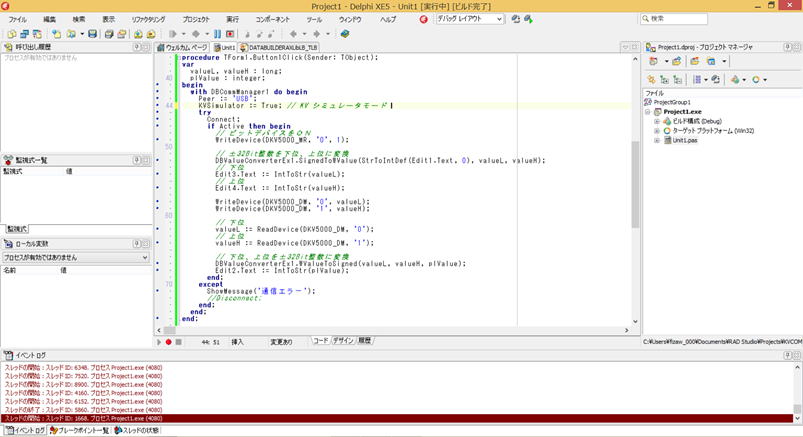Click the editor horizontal scroll right arrow
Screen dimensions: 803x437
(x=626, y=330)
